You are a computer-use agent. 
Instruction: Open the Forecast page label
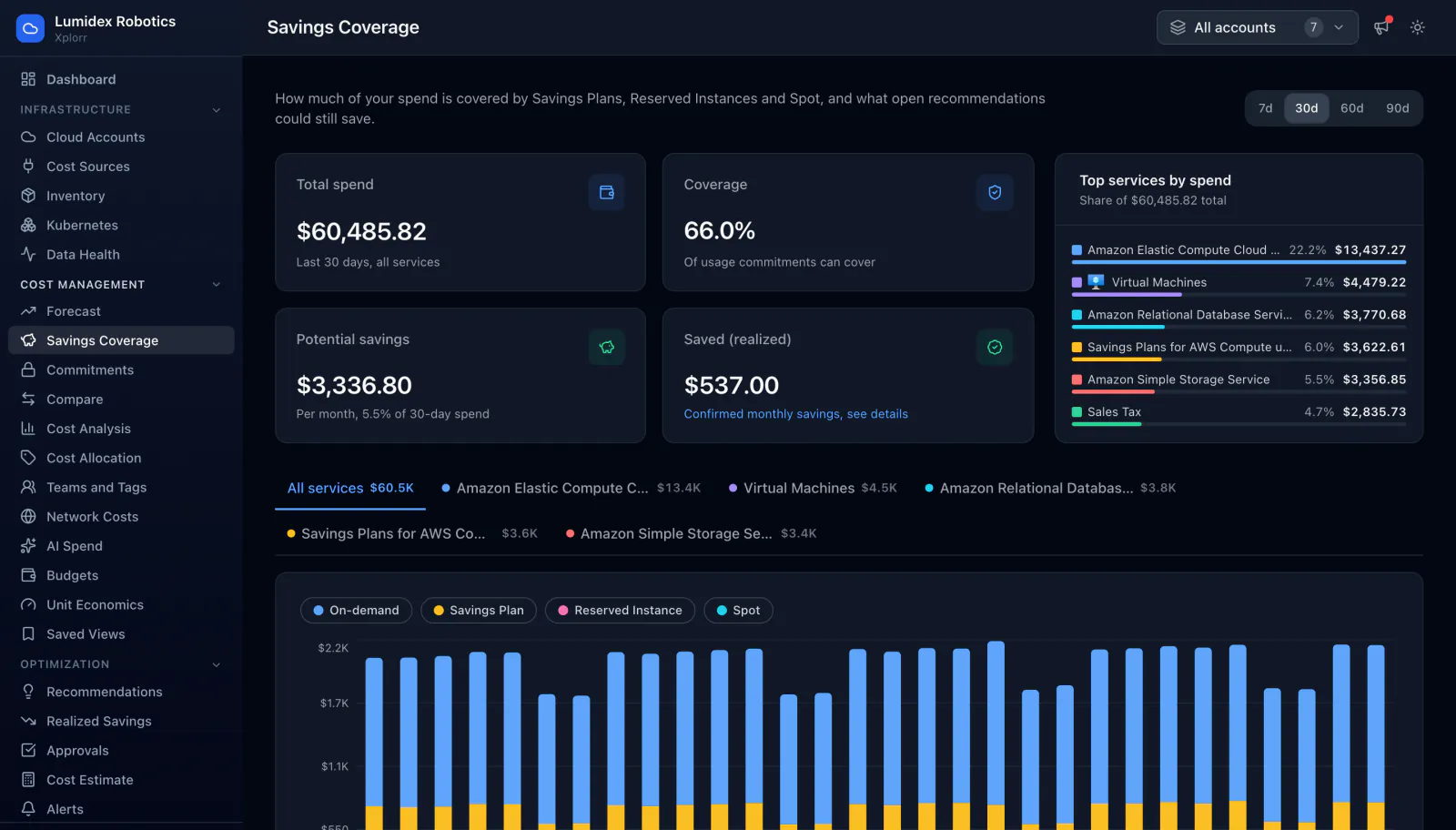click(x=74, y=311)
